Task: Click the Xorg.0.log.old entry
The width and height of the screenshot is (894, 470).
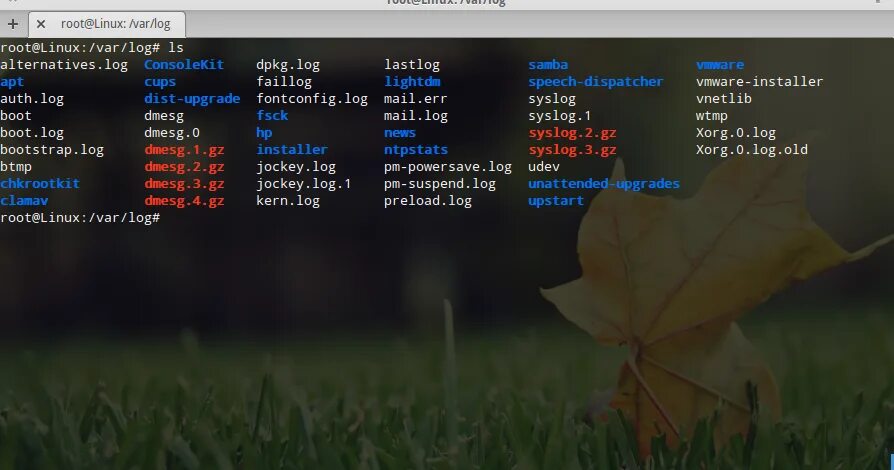Action: pyautogui.click(x=751, y=150)
